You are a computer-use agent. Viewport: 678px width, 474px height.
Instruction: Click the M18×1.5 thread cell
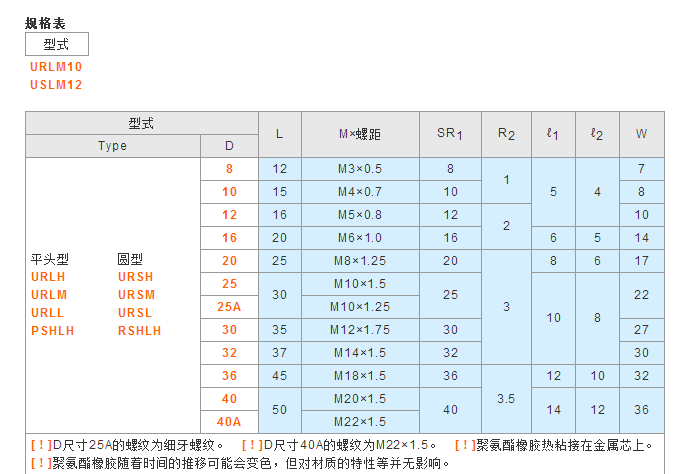(x=360, y=376)
